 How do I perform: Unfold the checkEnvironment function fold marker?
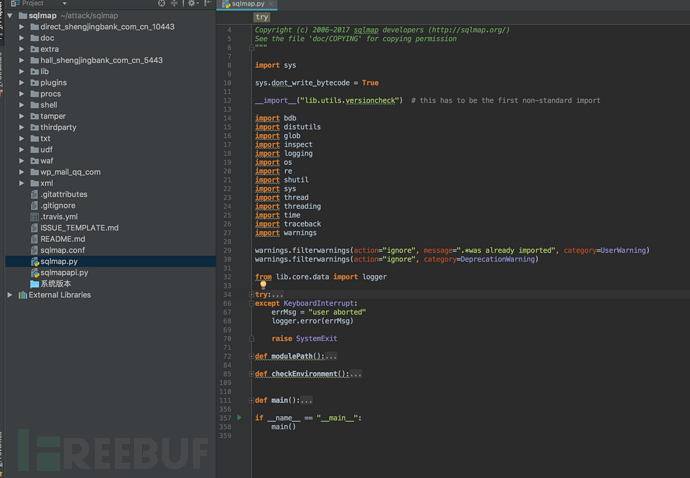pos(251,374)
